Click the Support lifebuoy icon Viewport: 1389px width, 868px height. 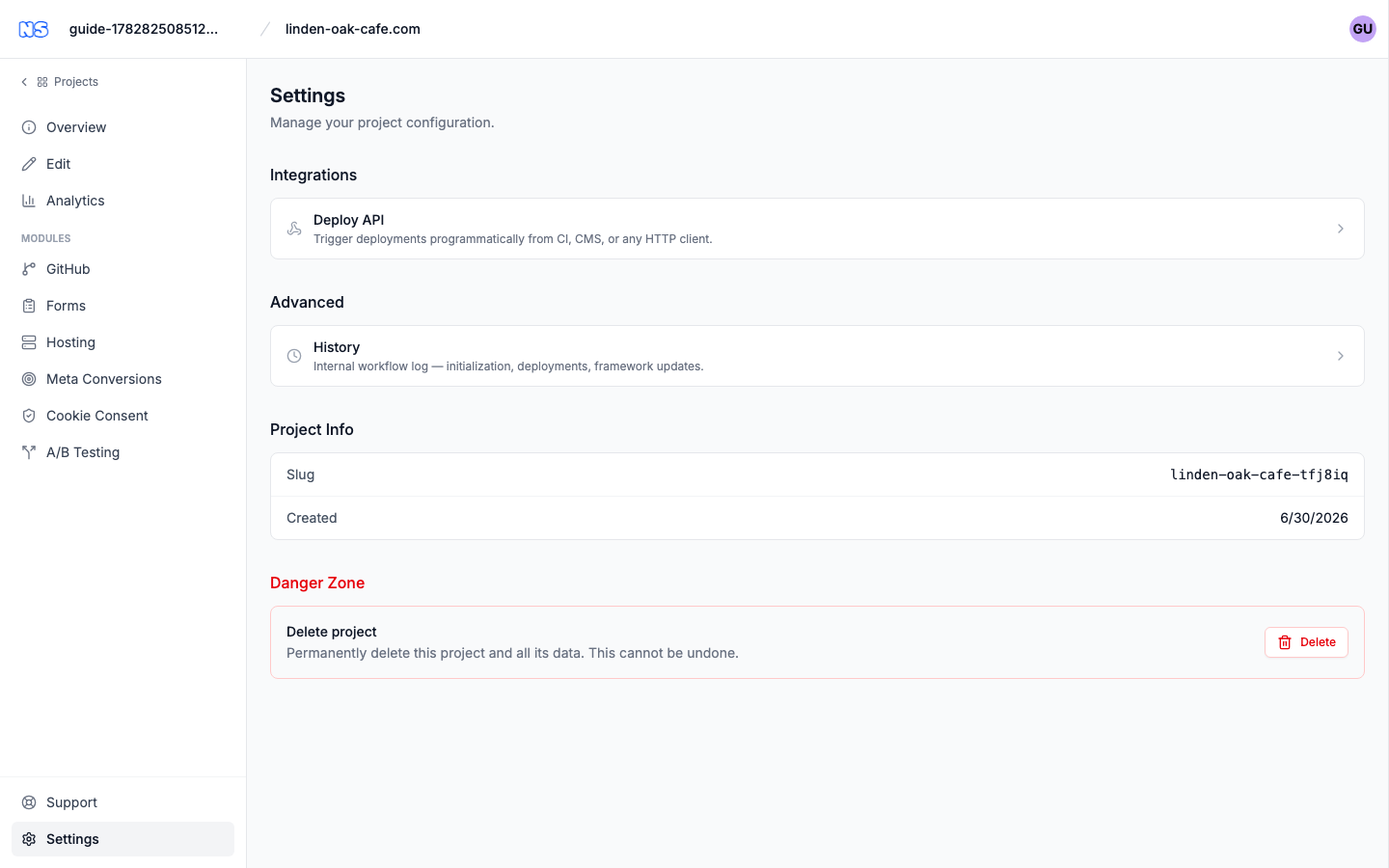pyautogui.click(x=29, y=802)
